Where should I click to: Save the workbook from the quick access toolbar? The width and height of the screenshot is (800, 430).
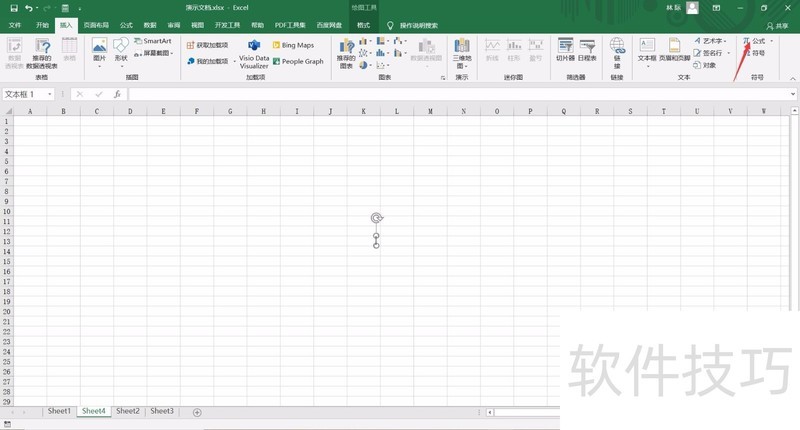point(14,8)
